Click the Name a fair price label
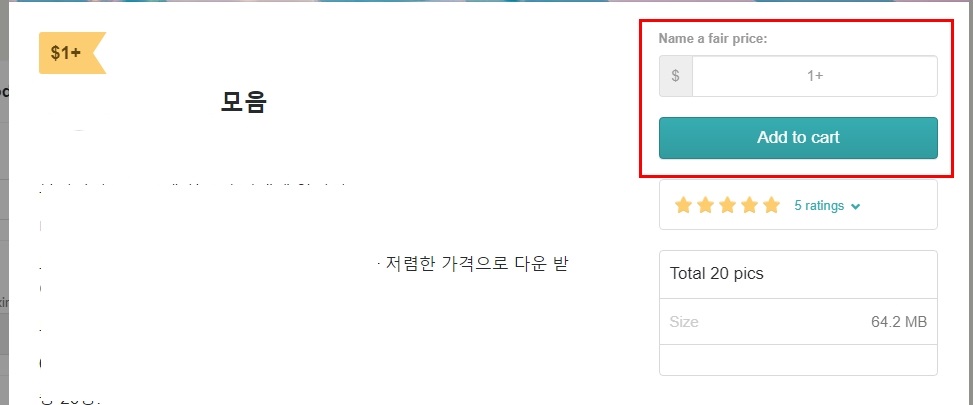Viewport: 973px width, 405px height. 713,38
